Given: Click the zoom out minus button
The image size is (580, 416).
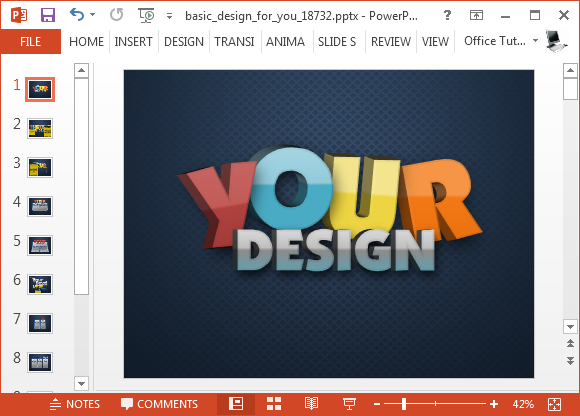Looking at the screenshot, I should point(377,404).
